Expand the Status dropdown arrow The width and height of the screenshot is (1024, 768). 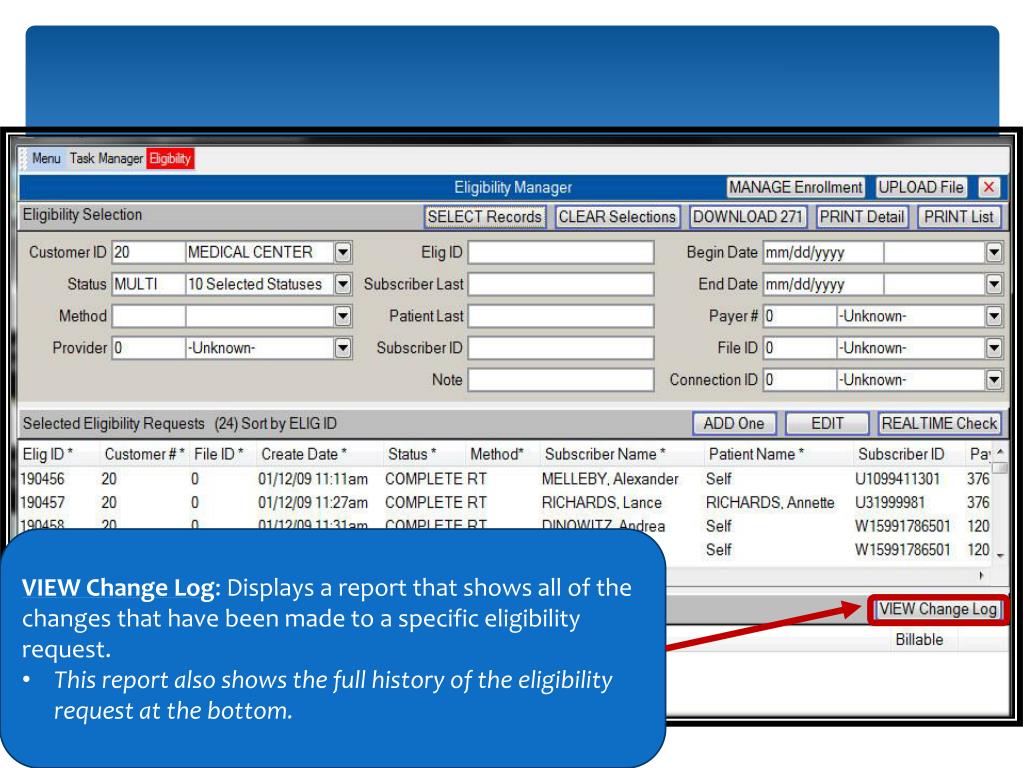[x=343, y=284]
